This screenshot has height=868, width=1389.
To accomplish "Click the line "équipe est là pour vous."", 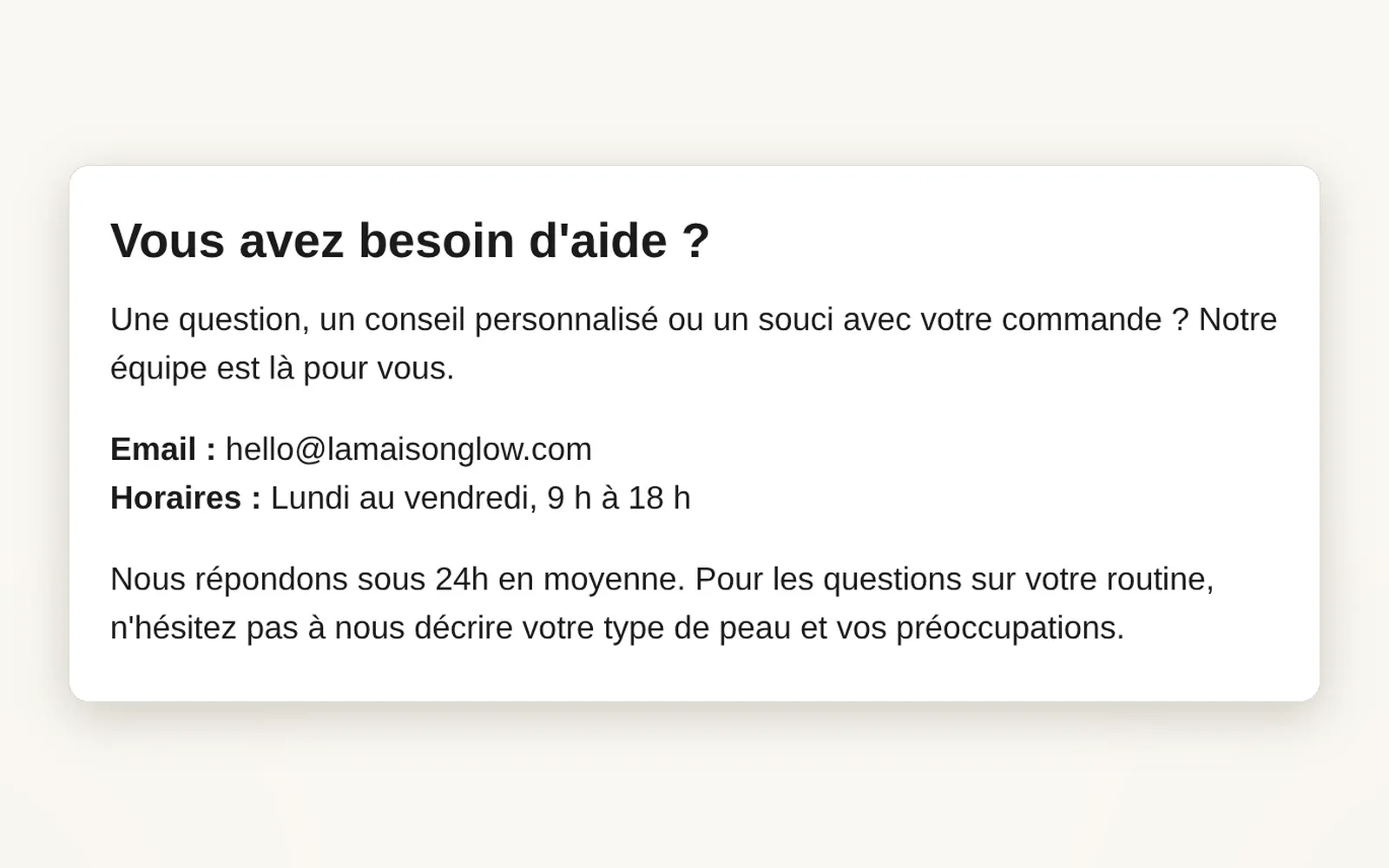I will click(282, 368).
